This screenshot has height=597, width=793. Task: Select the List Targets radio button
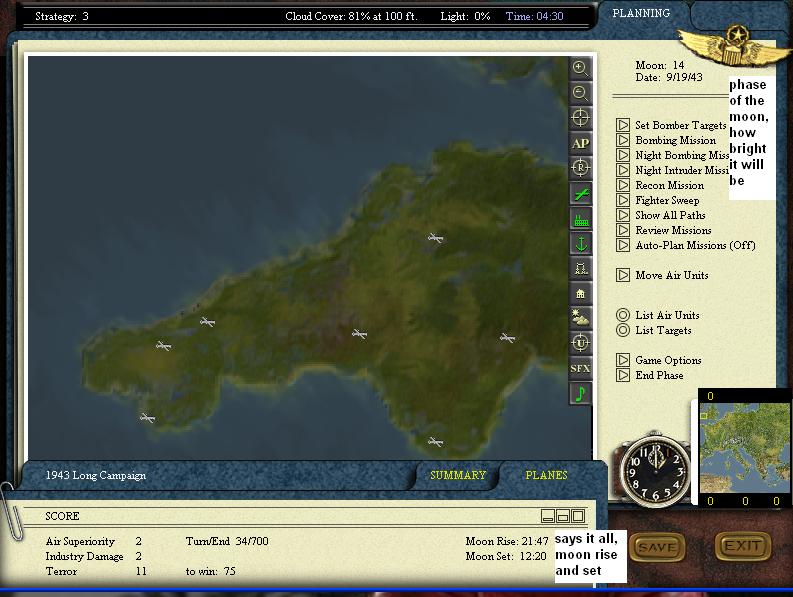[623, 330]
